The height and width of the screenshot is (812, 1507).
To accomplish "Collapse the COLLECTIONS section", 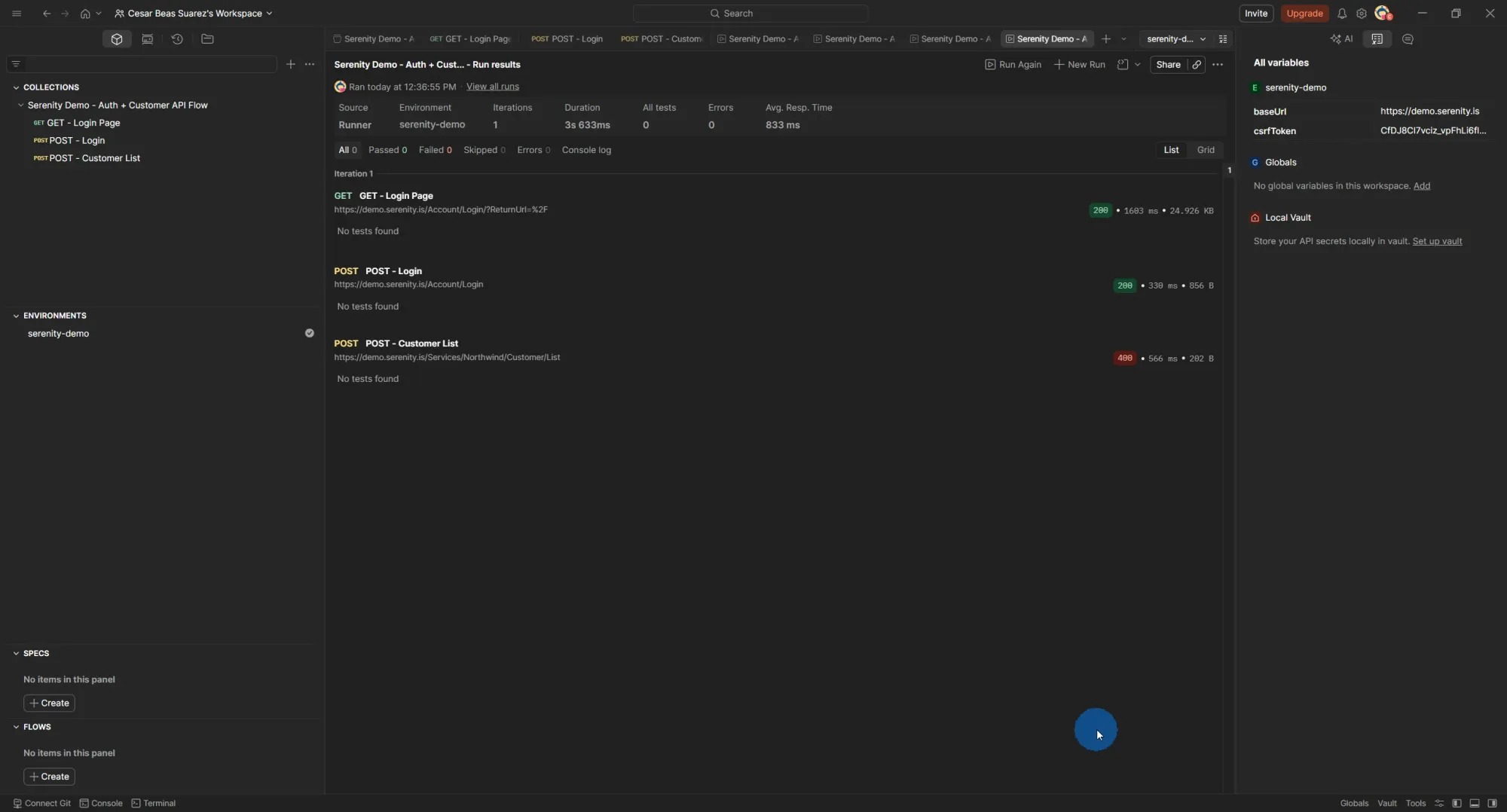I will click(15, 87).
